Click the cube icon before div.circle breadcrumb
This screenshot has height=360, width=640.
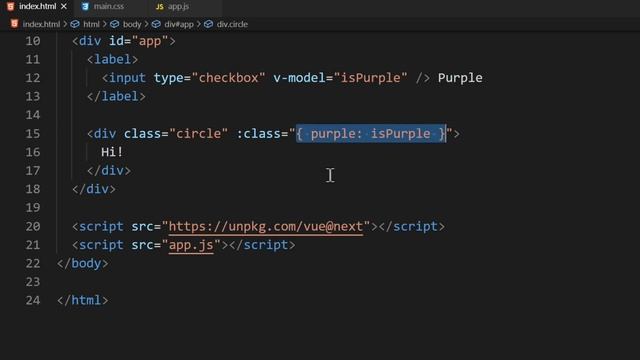click(208, 24)
